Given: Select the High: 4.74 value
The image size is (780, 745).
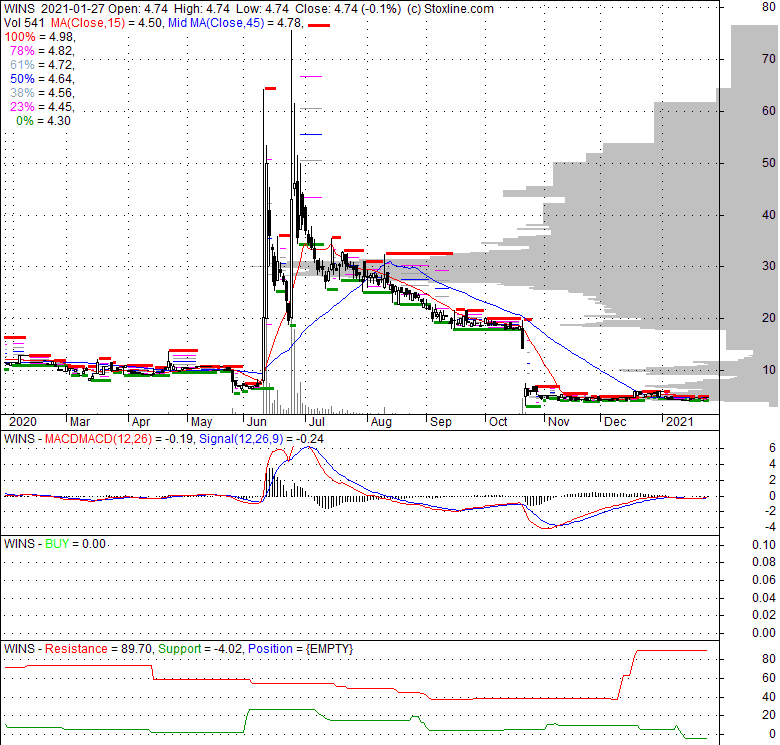Looking at the screenshot, I should point(201,9).
